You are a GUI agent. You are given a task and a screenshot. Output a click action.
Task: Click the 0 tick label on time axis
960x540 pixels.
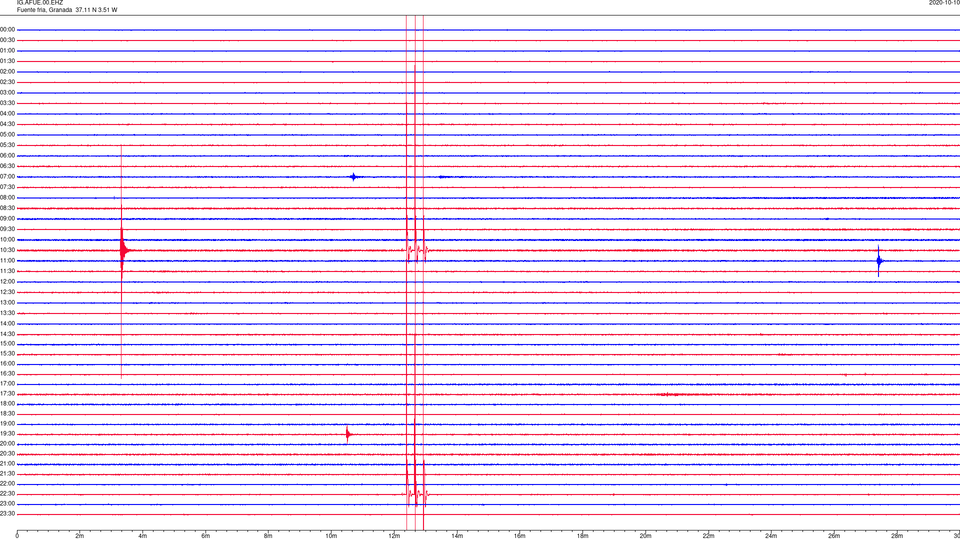coord(17,536)
